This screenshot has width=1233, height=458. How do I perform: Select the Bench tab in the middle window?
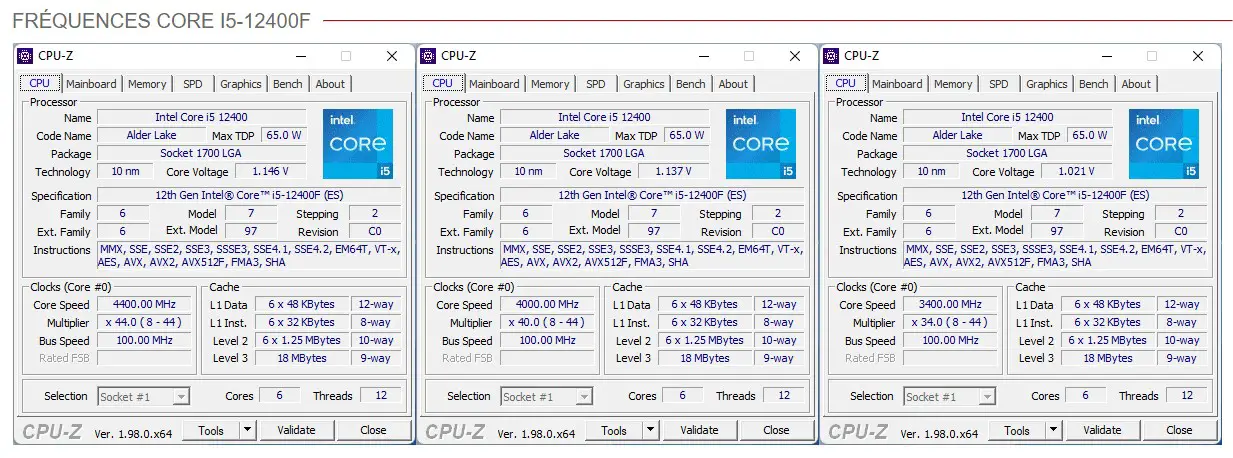[691, 84]
